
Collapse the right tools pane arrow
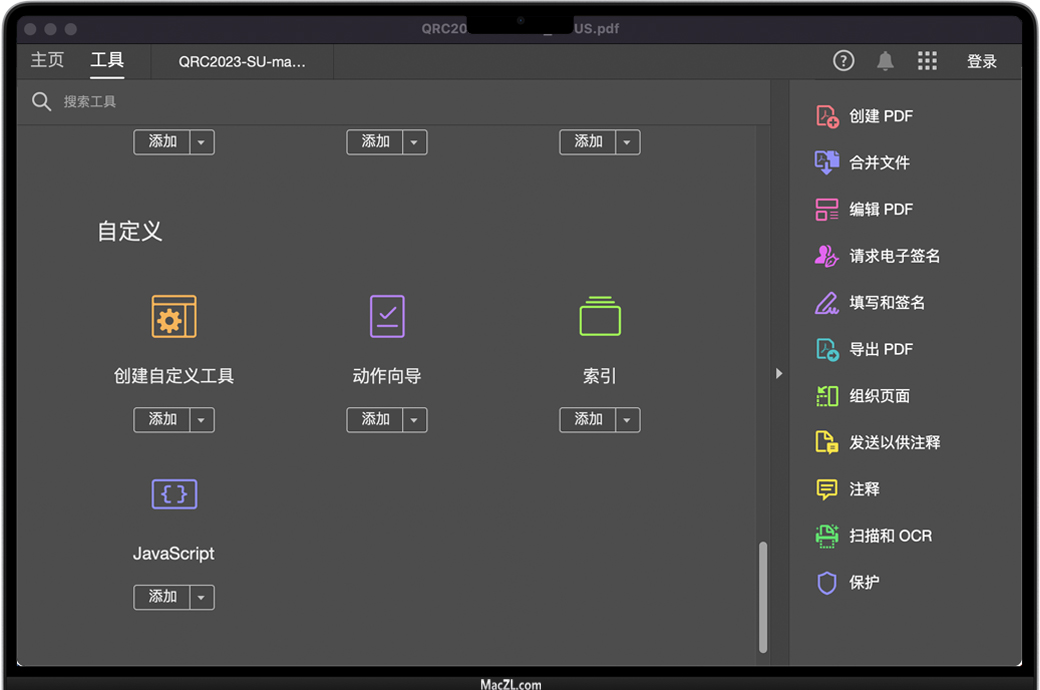tap(779, 373)
